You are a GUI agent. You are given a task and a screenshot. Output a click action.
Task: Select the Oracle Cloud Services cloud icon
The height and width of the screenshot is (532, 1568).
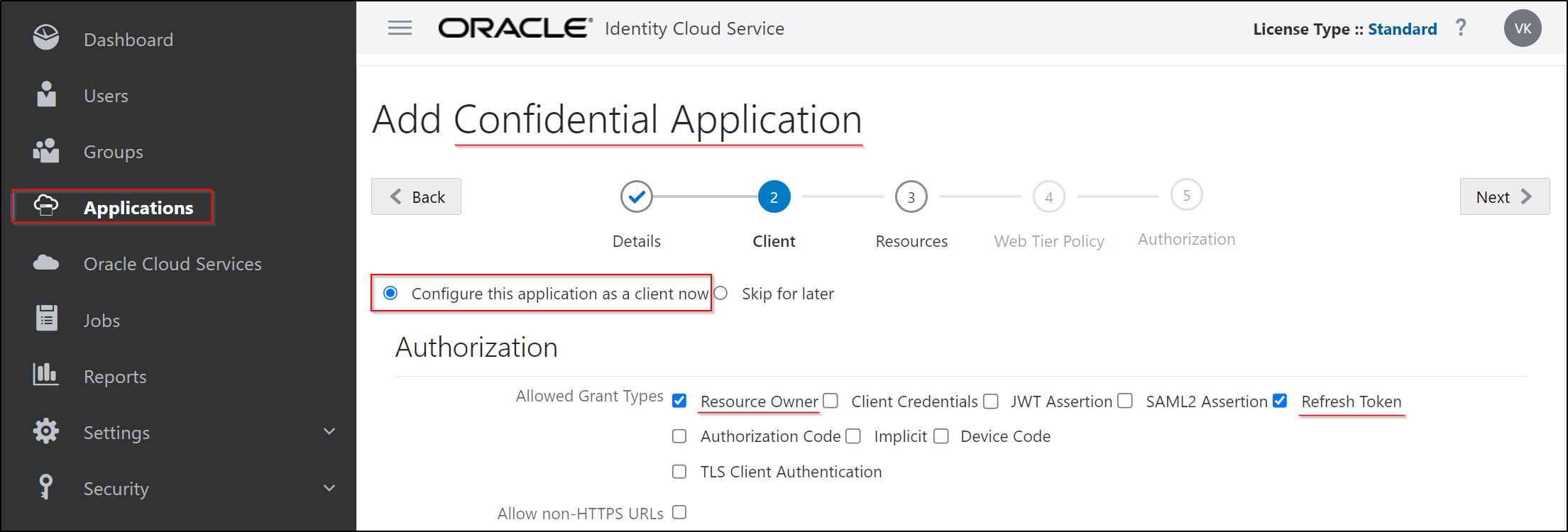[46, 263]
